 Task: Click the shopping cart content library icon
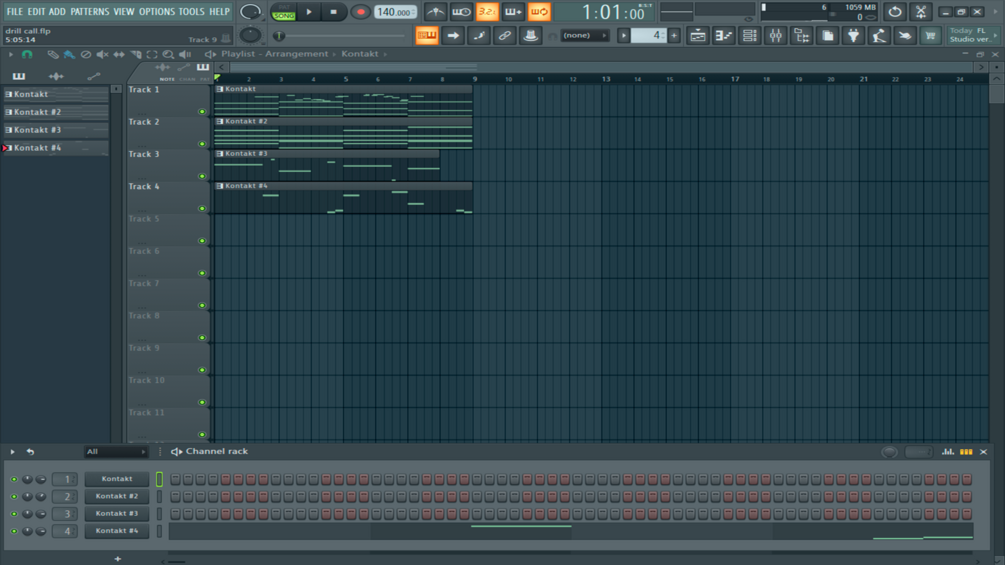coord(930,36)
